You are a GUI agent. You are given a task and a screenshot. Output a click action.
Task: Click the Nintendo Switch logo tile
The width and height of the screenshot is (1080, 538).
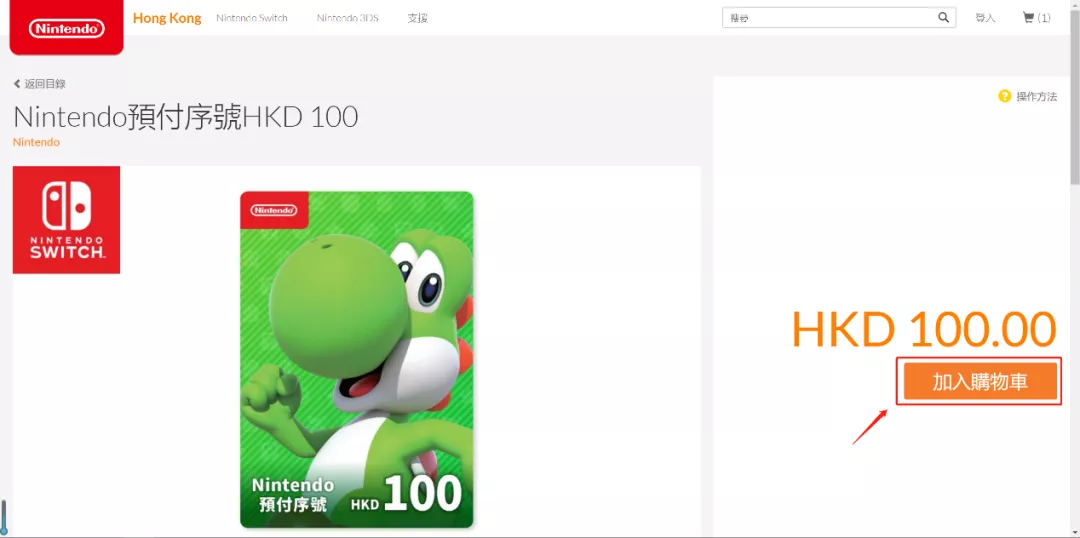pos(66,220)
